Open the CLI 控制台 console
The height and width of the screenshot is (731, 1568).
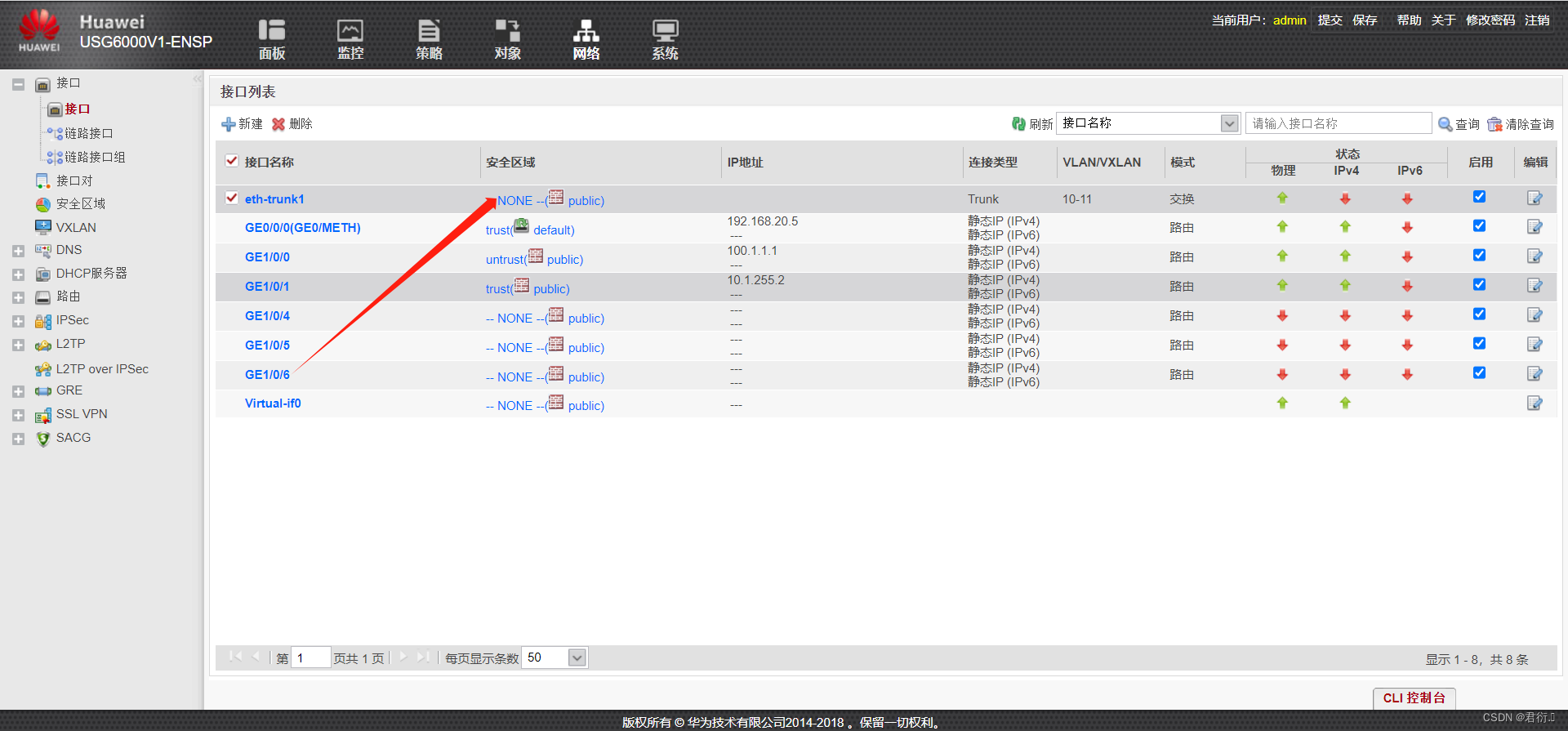click(1414, 698)
